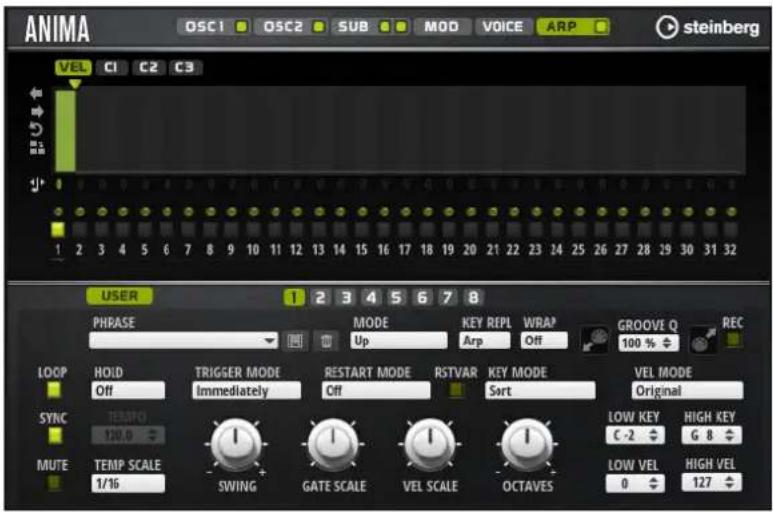Enable the MUTE button
The height and width of the screenshot is (512, 773).
(54, 482)
